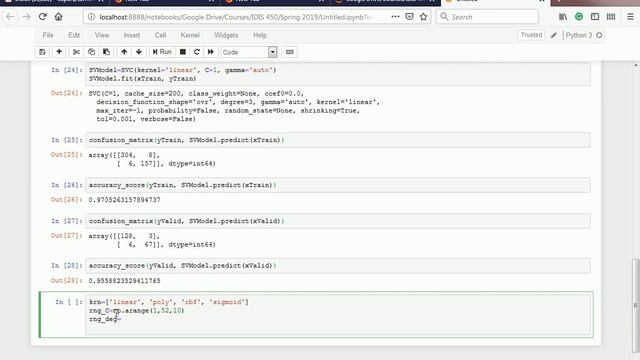Open the View menu
Viewport: 640px width, 360px height.
pos(102,35)
